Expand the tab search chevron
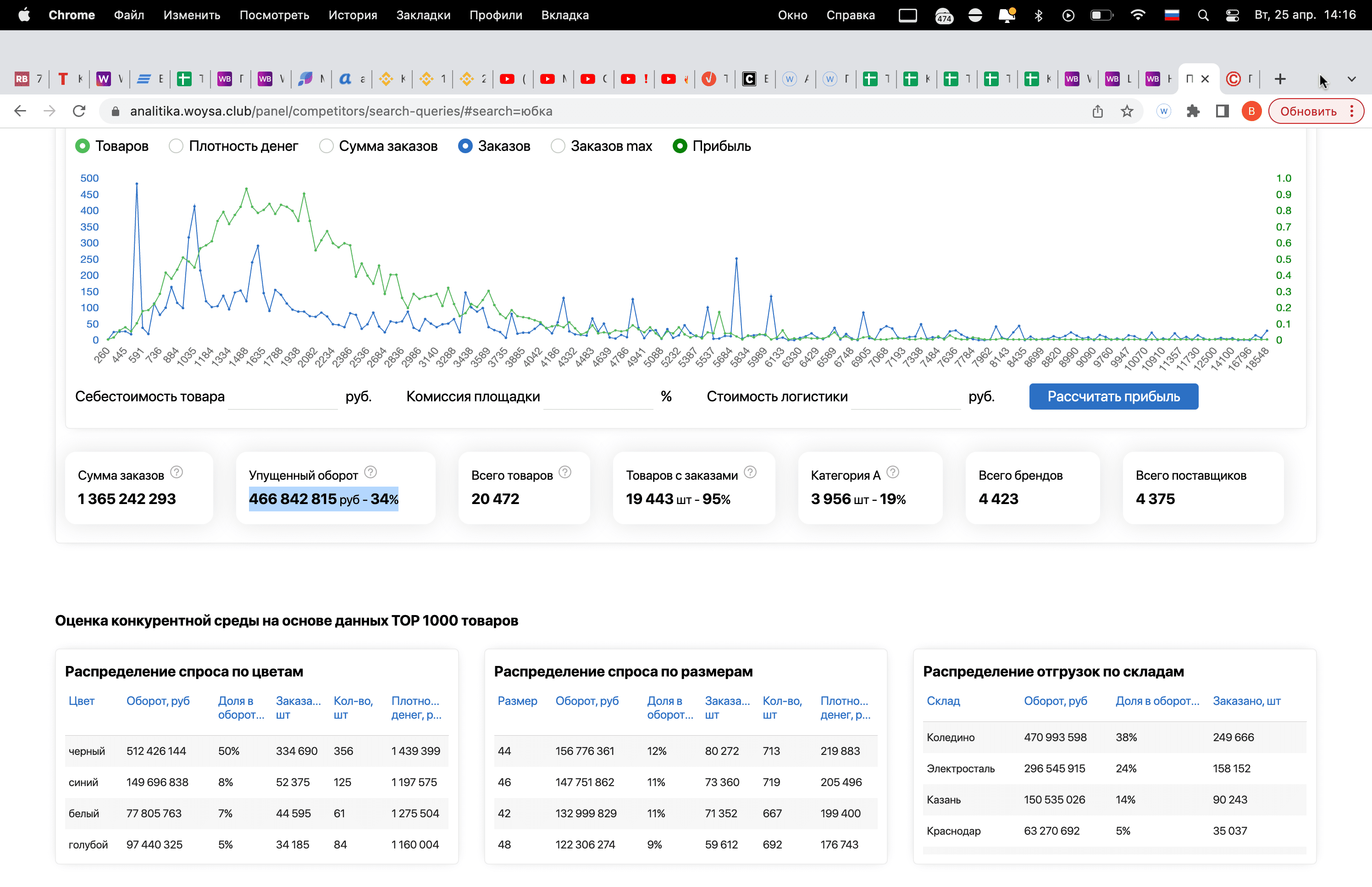The height and width of the screenshot is (887, 1372). point(1351,79)
